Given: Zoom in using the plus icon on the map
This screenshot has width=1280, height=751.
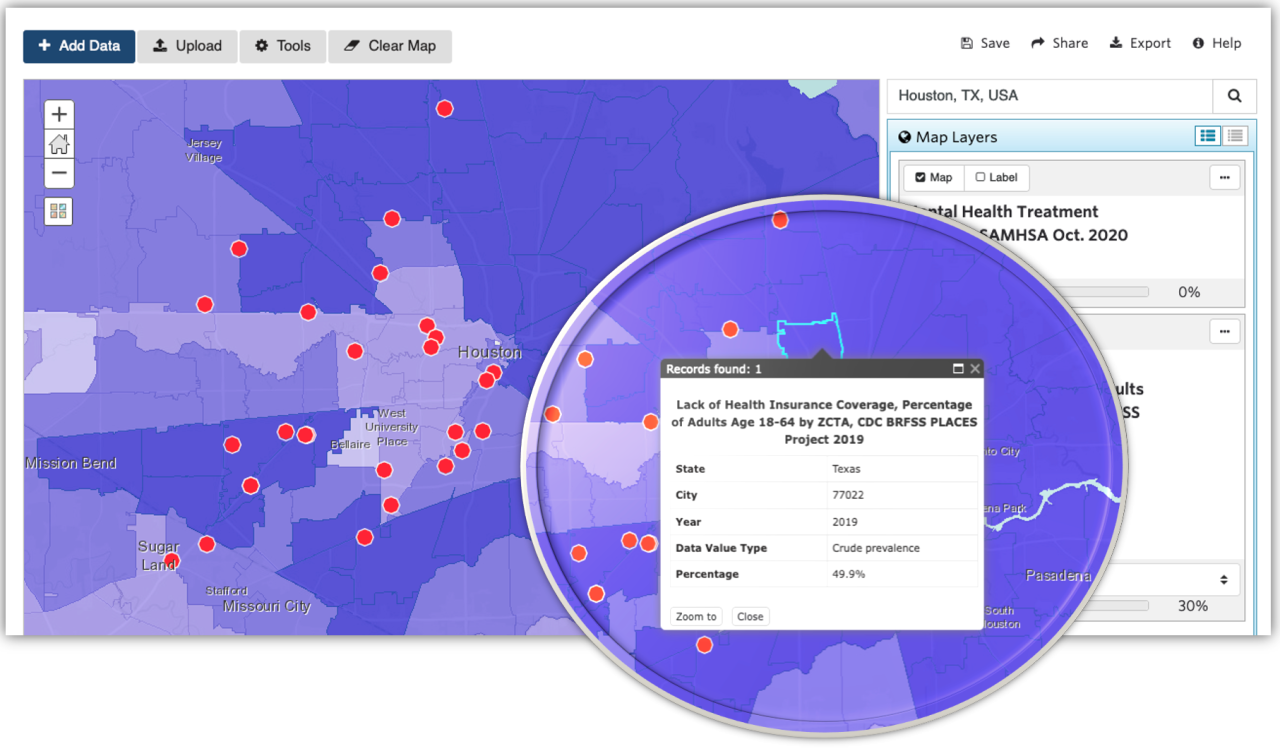Looking at the screenshot, I should tap(59, 114).
